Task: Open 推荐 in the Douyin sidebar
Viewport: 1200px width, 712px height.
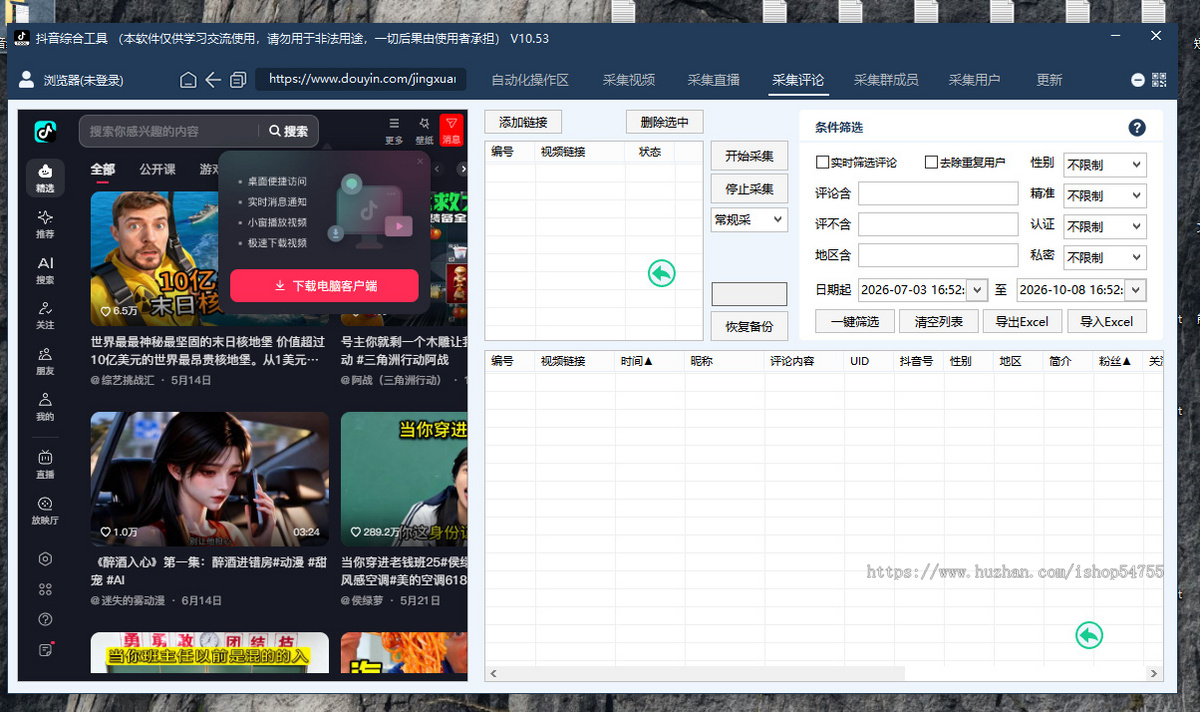Action: [45, 224]
